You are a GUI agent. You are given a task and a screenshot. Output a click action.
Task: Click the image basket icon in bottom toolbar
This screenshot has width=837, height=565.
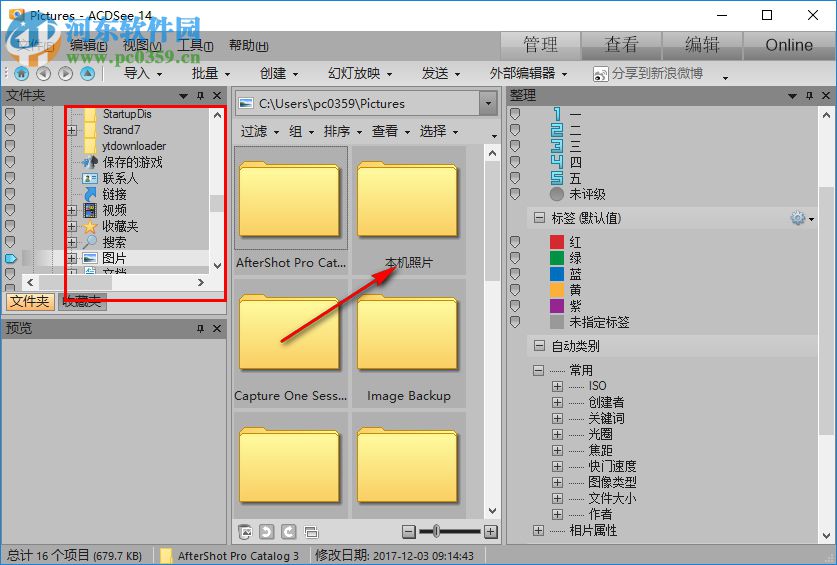[x=245, y=531]
